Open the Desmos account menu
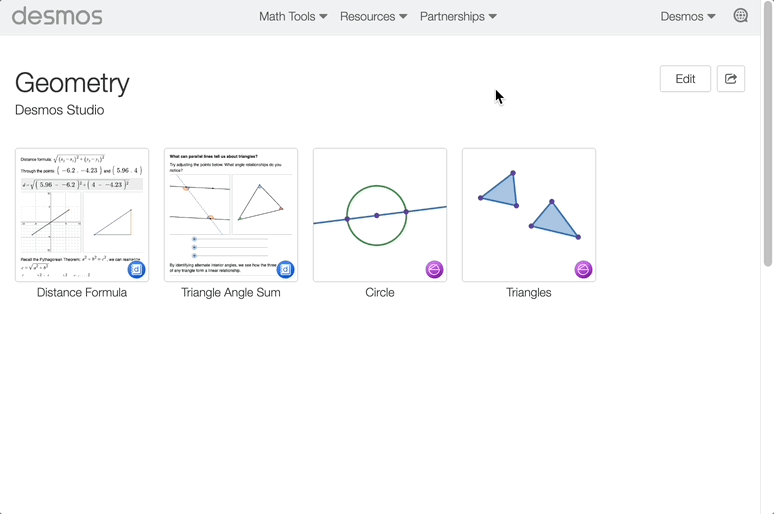Screen dimensions: 774x514 coord(688,16)
